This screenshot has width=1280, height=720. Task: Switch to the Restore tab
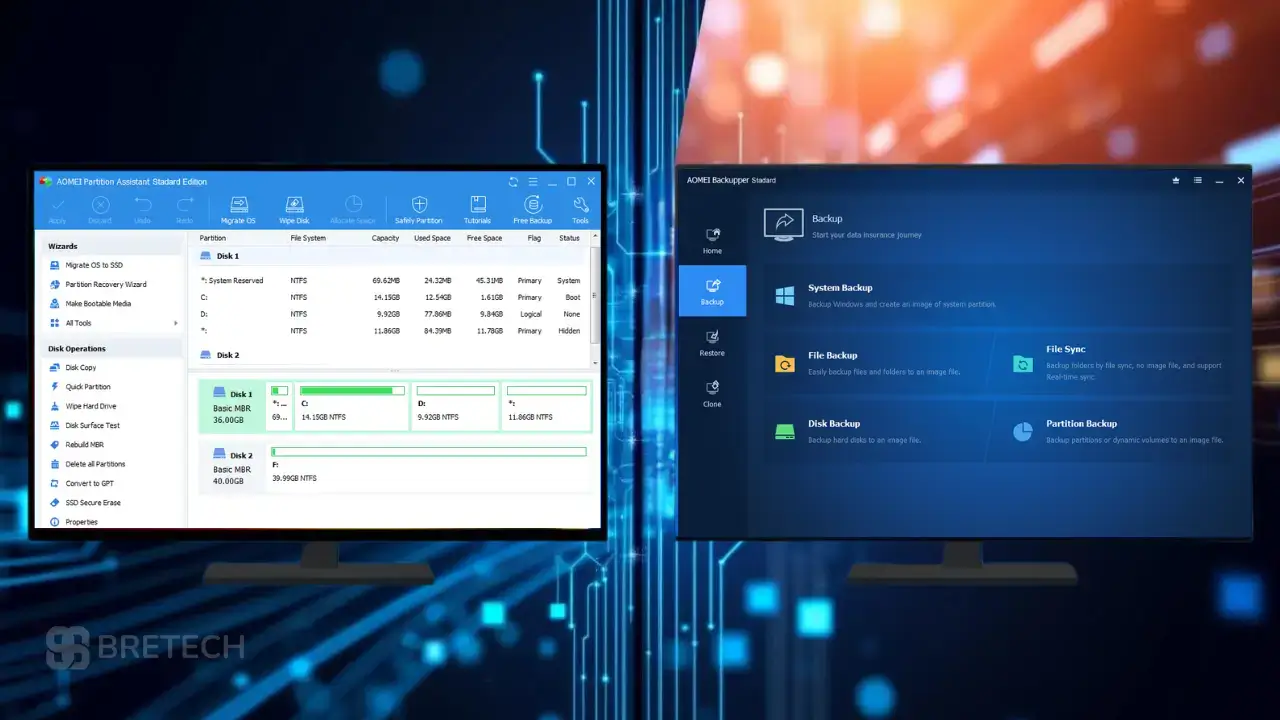[x=711, y=341]
